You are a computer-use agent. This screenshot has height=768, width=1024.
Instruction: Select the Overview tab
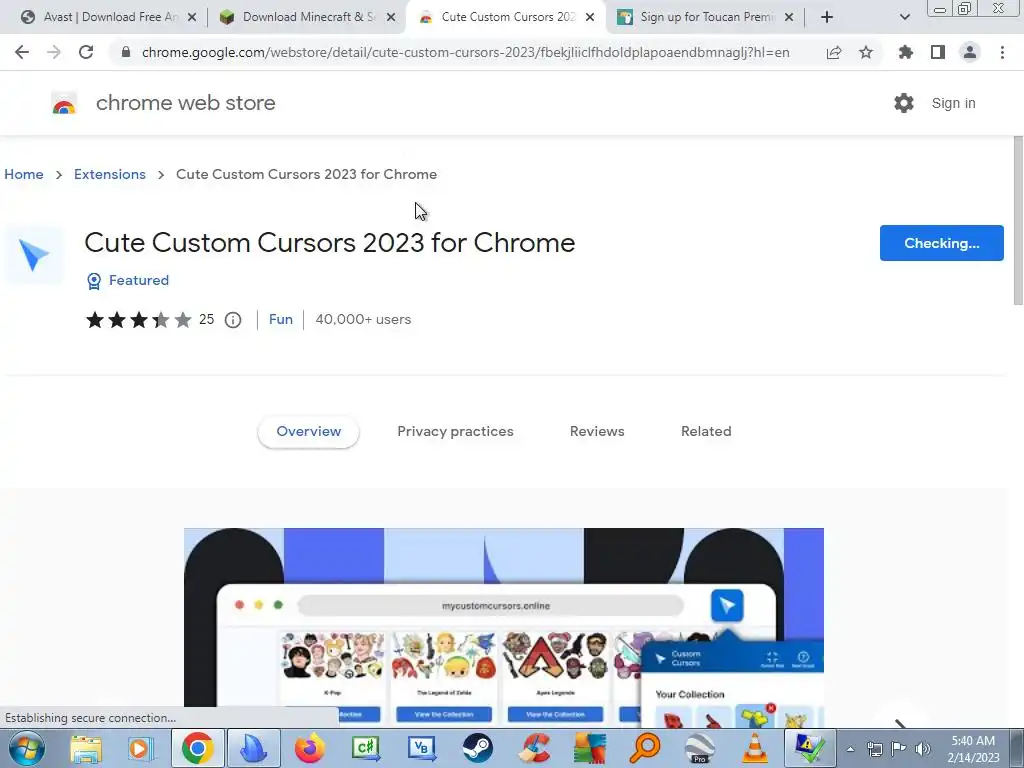coord(308,432)
